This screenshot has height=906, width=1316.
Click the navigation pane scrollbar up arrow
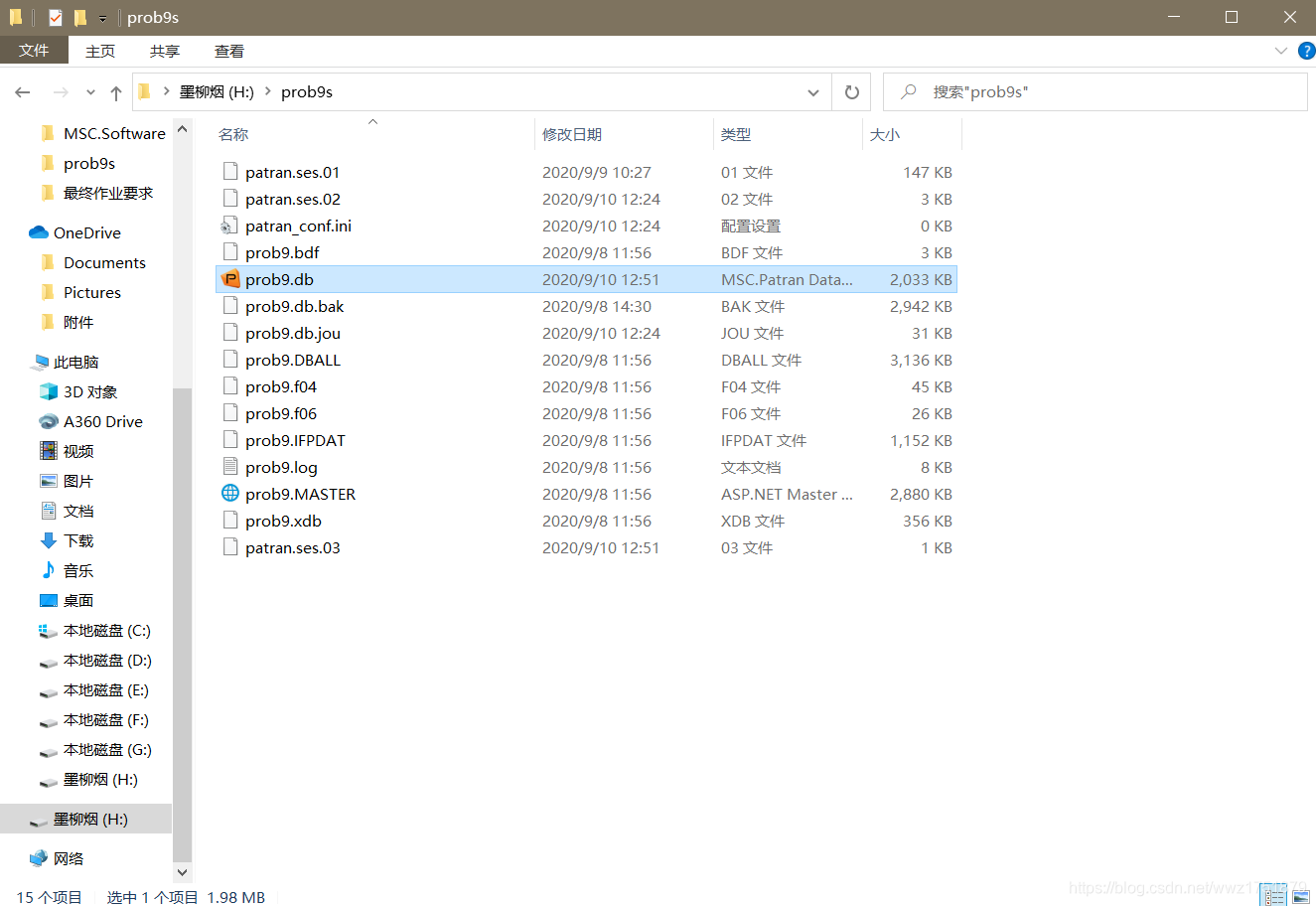(182, 129)
